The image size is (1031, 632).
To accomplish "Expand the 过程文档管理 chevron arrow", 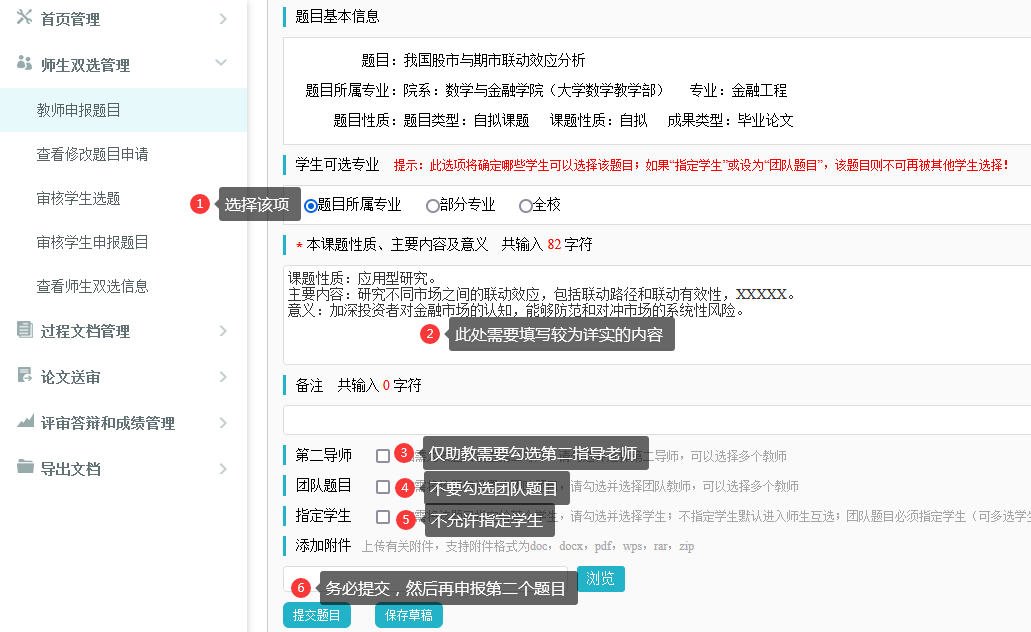I will click(x=222, y=331).
